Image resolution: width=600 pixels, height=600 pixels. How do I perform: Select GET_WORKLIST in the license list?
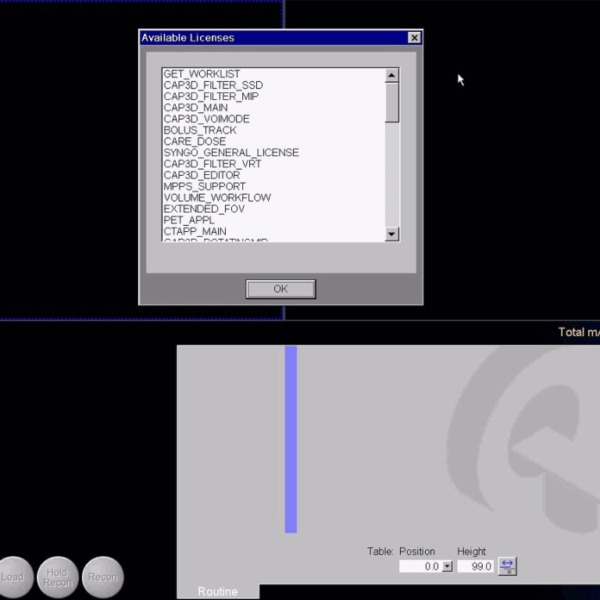pyautogui.click(x=201, y=74)
